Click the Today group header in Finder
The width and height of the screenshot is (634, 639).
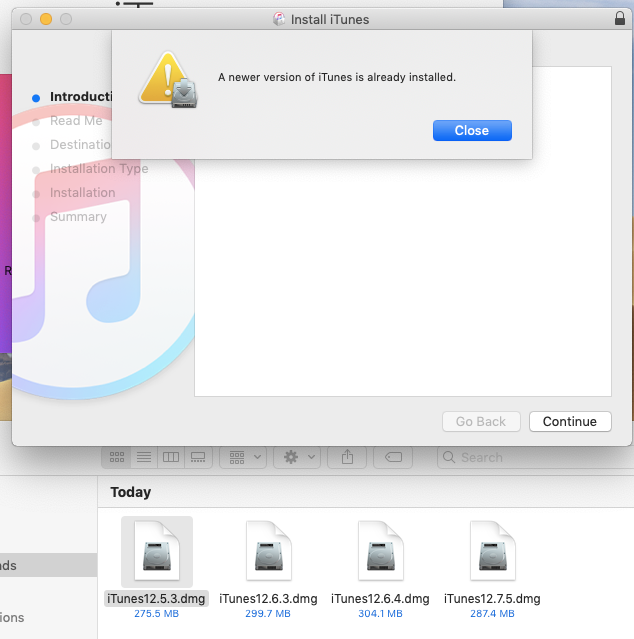coord(130,492)
